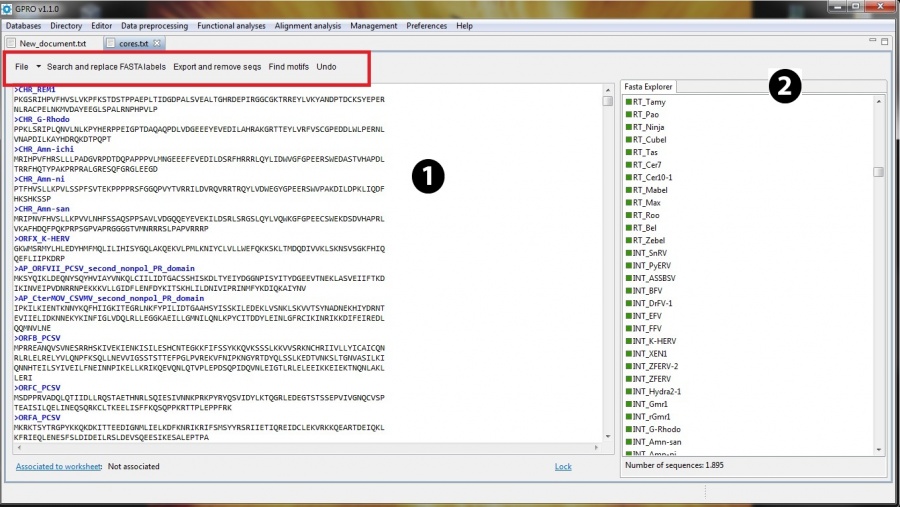
Task: Open the Databases menu
Action: point(24,25)
